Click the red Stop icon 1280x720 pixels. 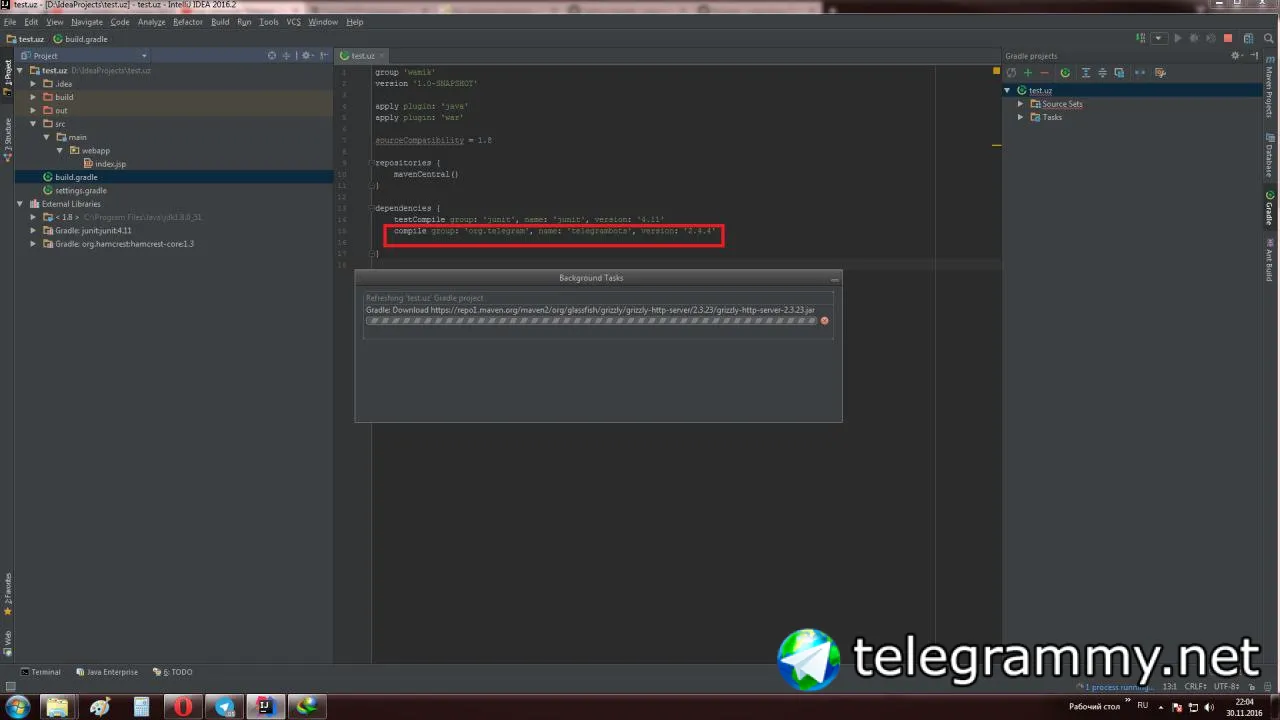coord(1228,39)
